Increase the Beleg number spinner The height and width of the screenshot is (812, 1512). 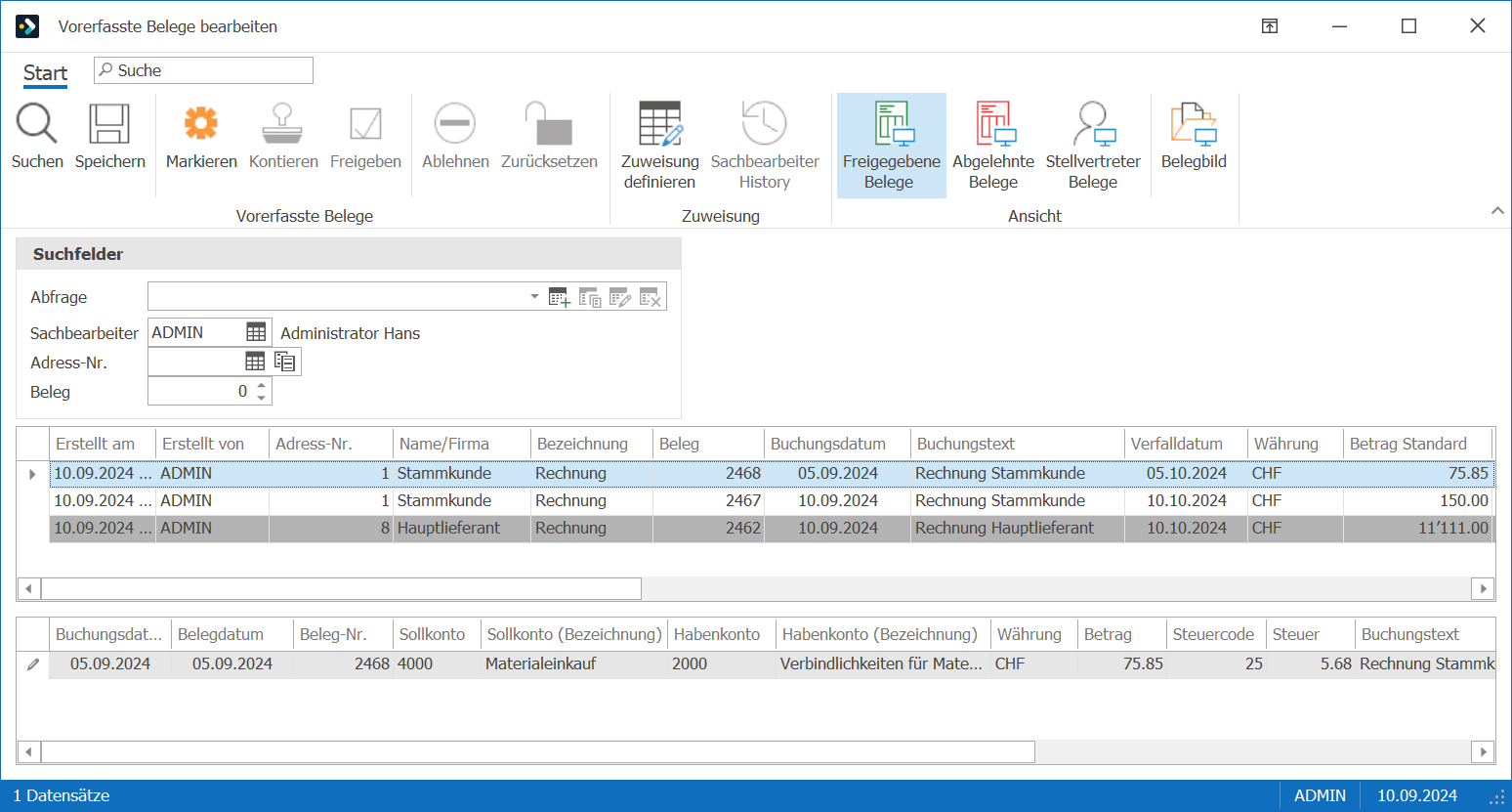[x=262, y=386]
